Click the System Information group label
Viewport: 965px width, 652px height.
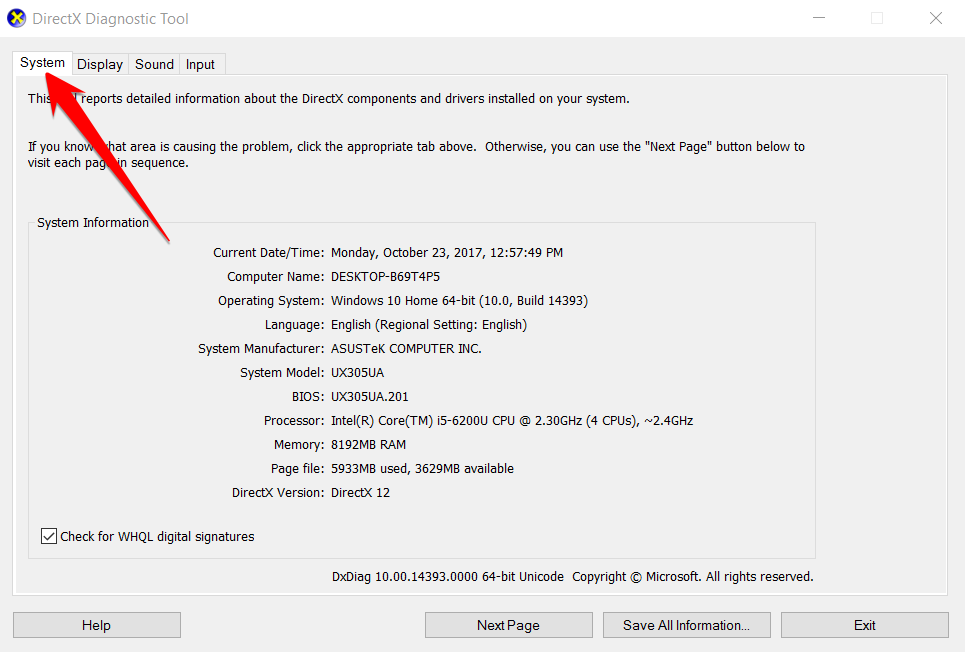tap(93, 222)
